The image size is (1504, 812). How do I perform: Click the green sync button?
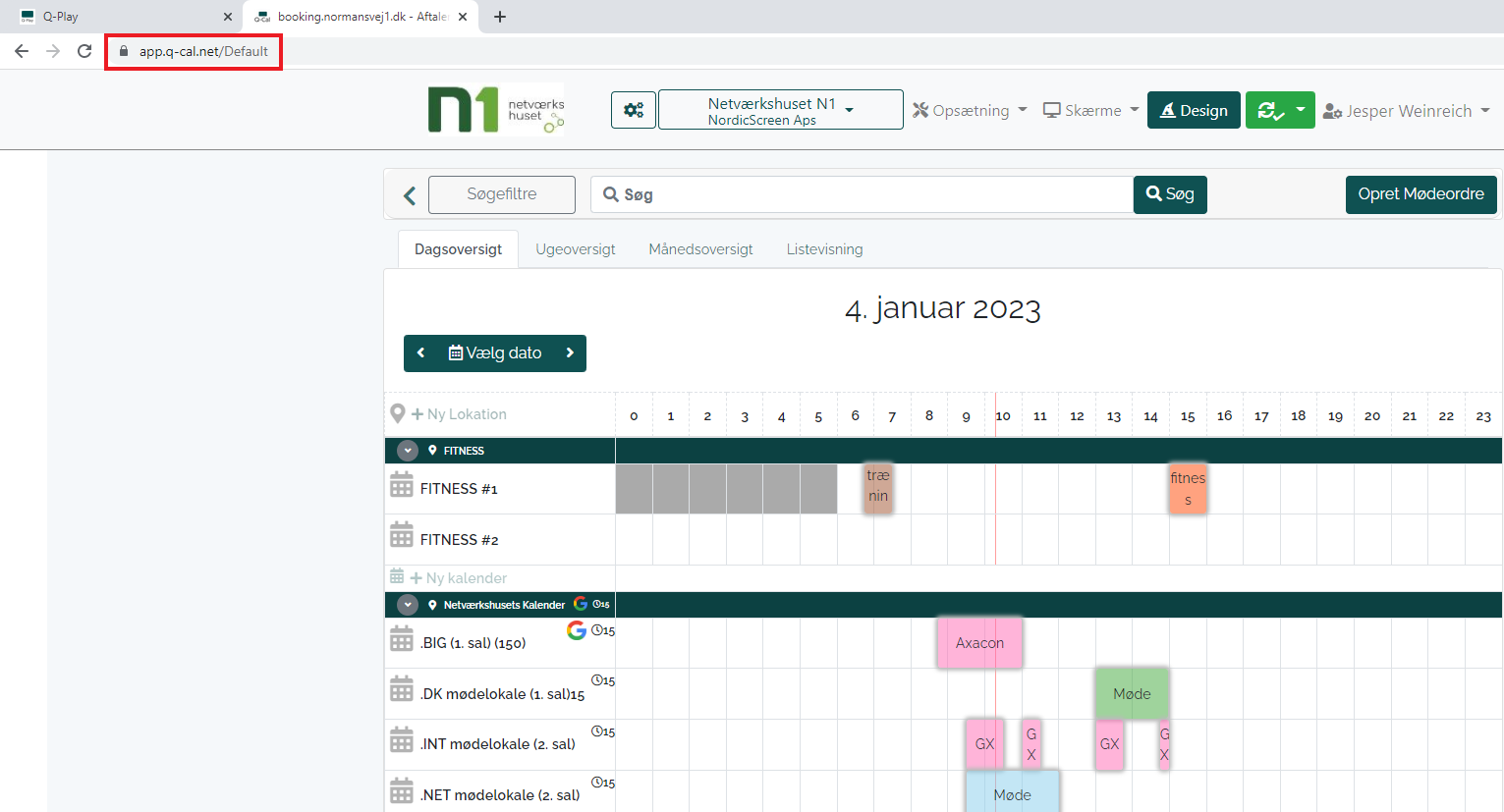click(x=1270, y=110)
